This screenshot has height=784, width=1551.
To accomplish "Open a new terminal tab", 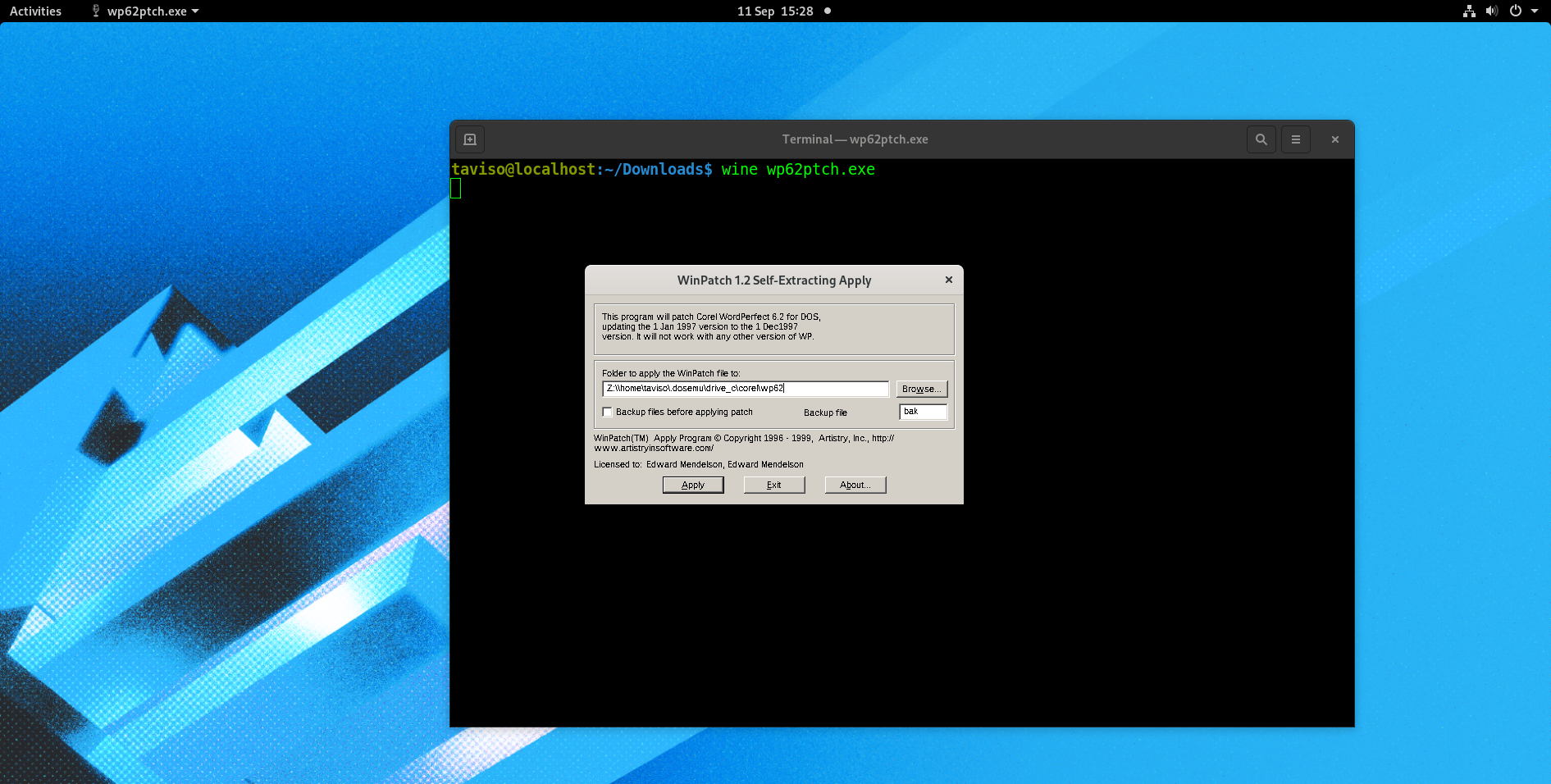I will point(470,139).
